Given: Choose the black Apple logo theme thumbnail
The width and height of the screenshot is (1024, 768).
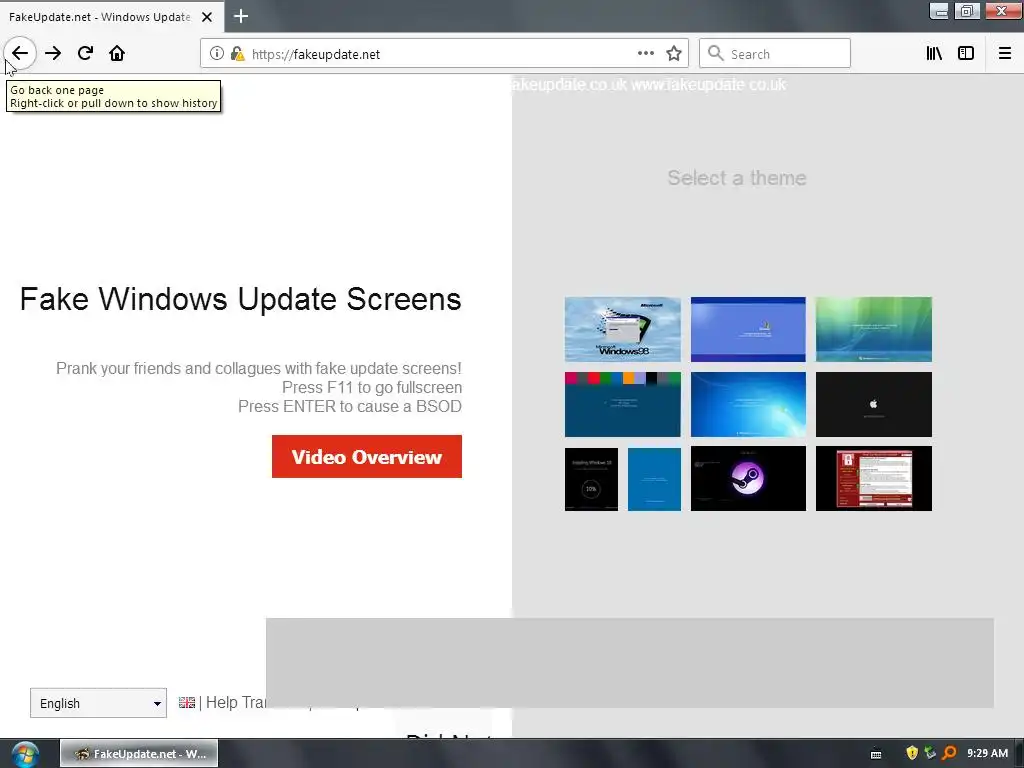Looking at the screenshot, I should click(x=874, y=404).
